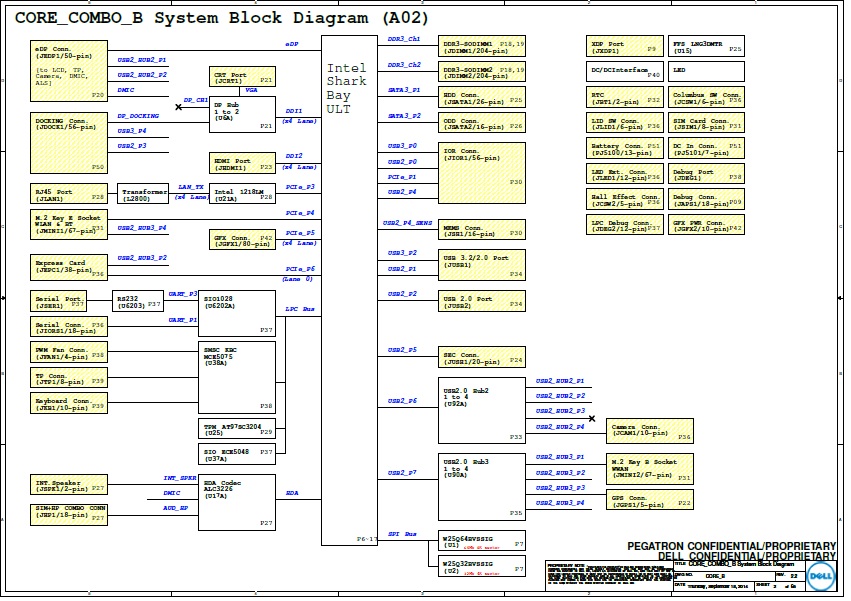Viewport: 851px width, 601px height.
Task: Click the Dell logo in title block
Action: (820, 578)
